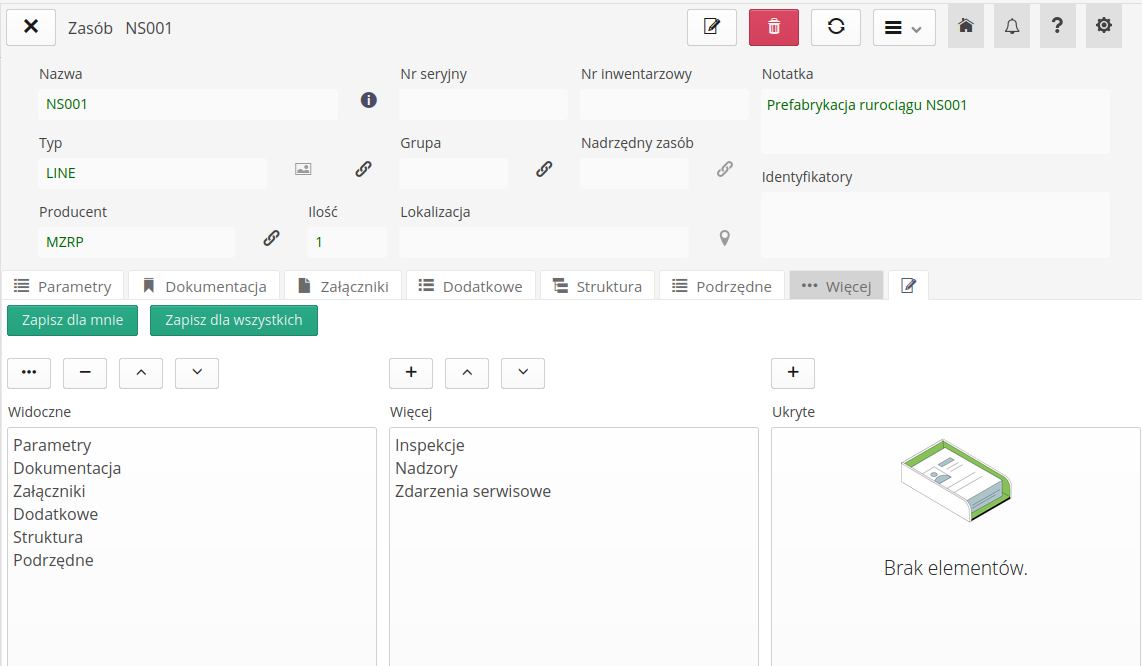Click the map pin icon by Lokalizacja
Image resolution: width=1142 pixels, height=666 pixels.
click(x=725, y=239)
